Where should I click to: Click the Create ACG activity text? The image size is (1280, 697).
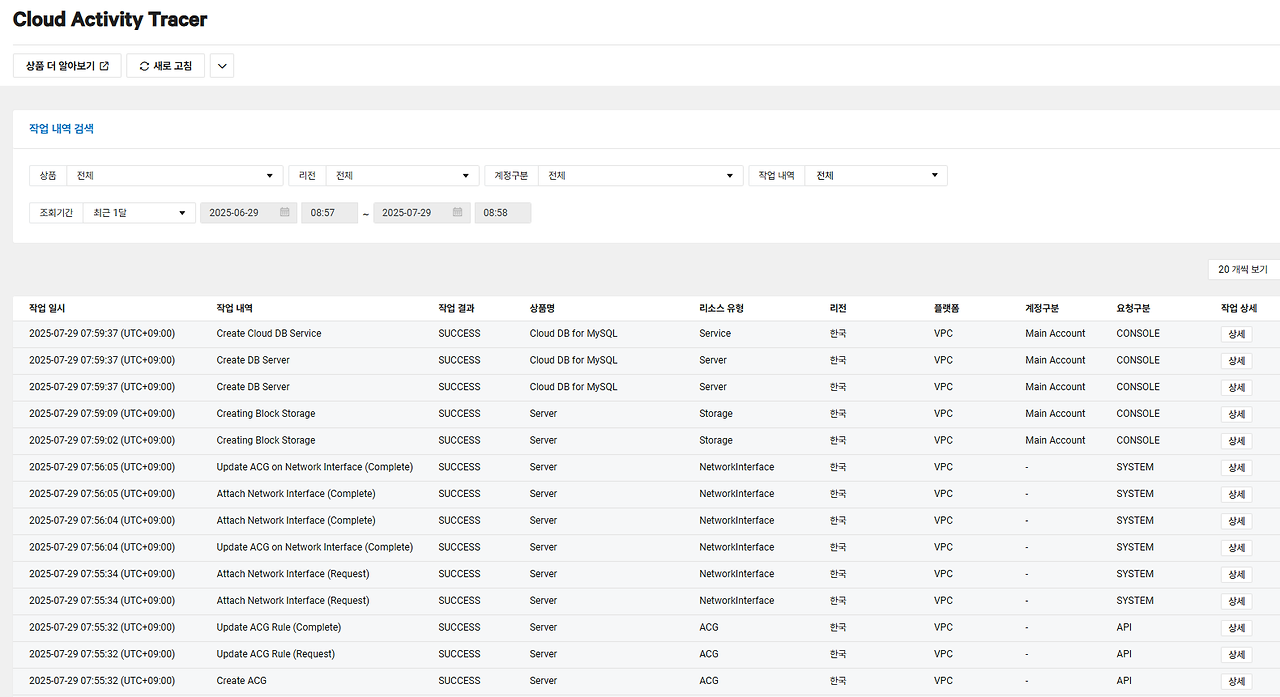coord(241,680)
